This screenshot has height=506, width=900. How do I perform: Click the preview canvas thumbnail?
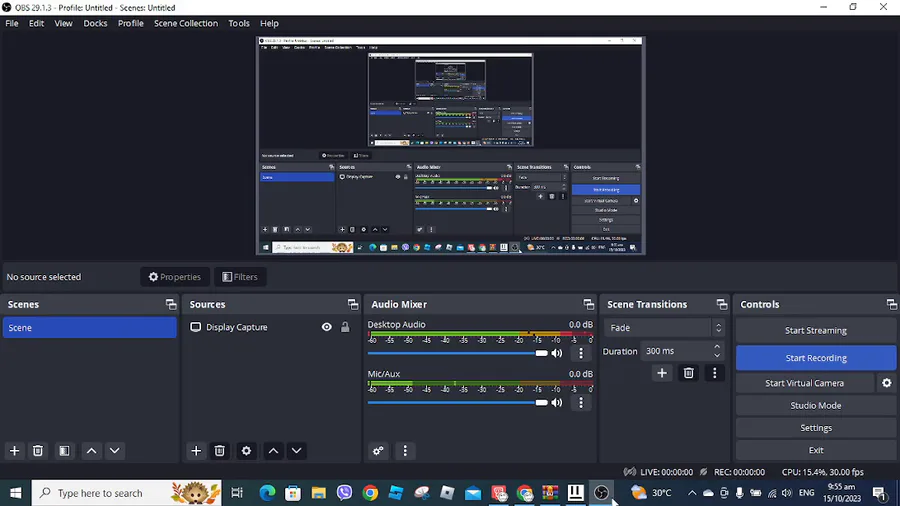click(x=451, y=146)
